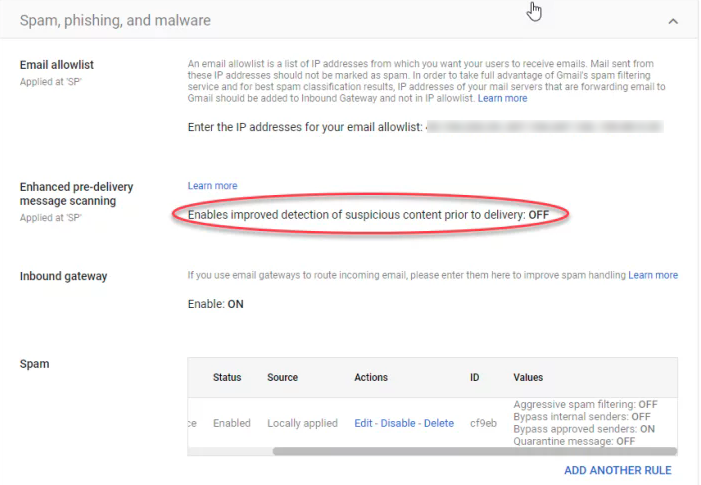Screen dimensions: 701x485
Task: Click ADD ANOTHER RULE button
Action: [617, 470]
